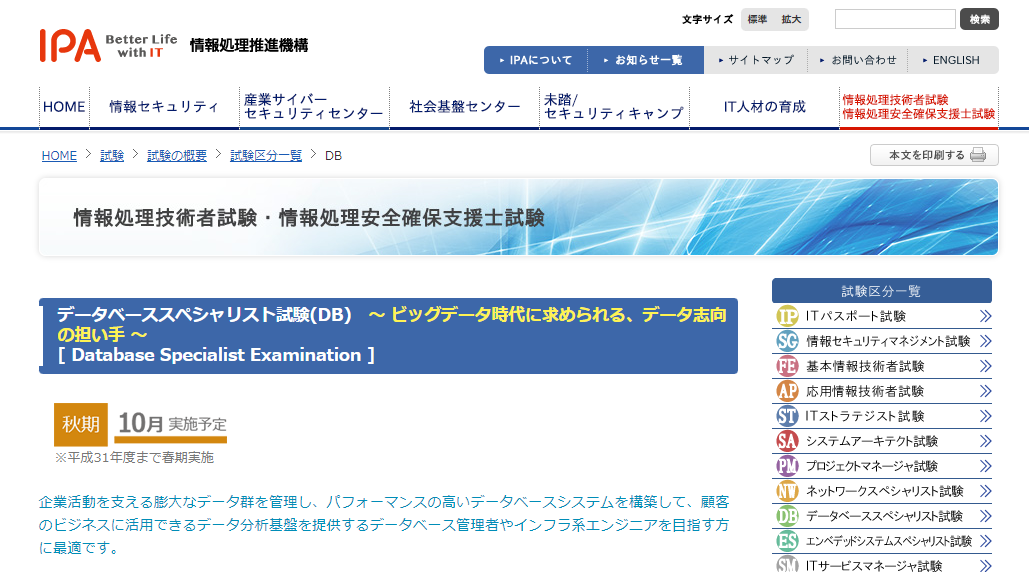Click the SG icon for 情報セキュリティマネジメント試験
The width and height of the screenshot is (1029, 572).
787,341
